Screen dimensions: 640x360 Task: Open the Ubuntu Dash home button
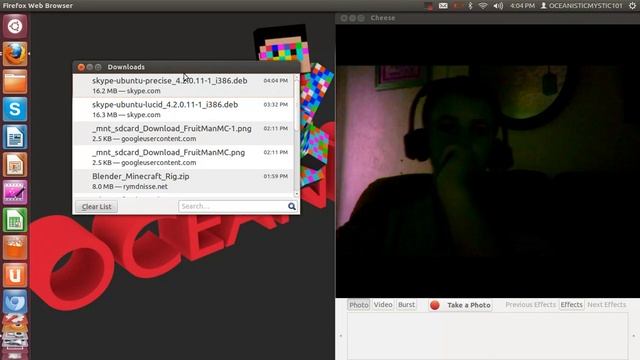click(15, 27)
